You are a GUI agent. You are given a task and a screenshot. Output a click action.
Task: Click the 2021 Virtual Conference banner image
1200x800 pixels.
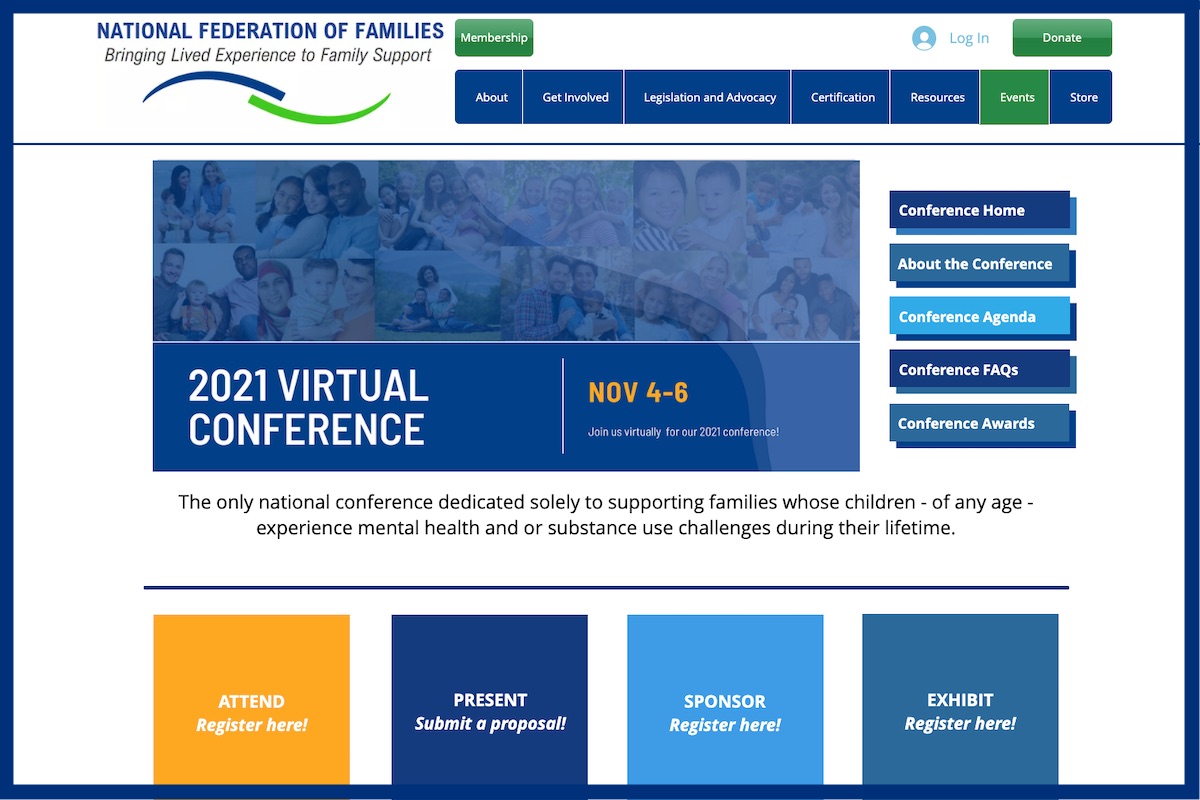pos(506,315)
